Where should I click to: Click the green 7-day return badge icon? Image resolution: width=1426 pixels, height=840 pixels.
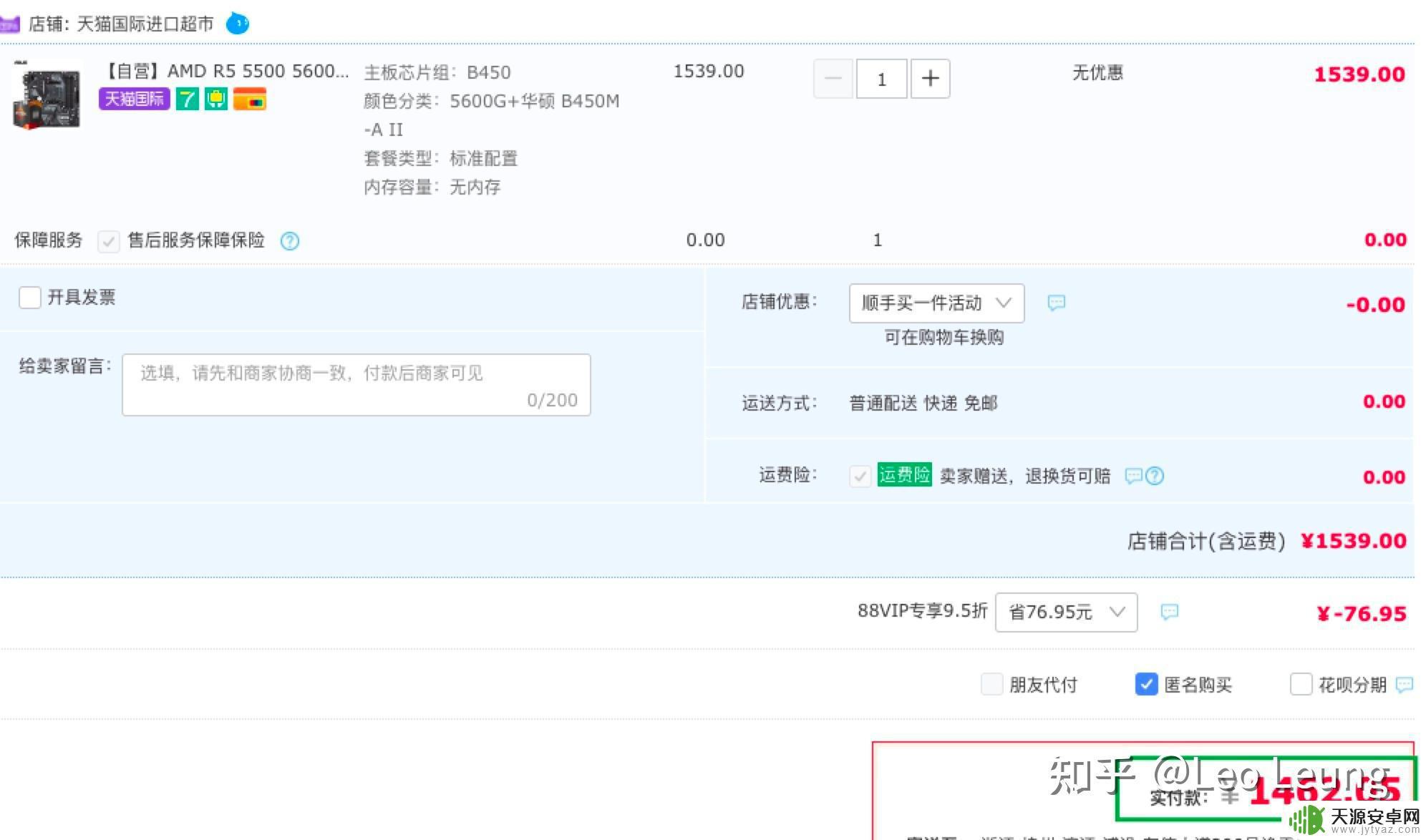[188, 99]
